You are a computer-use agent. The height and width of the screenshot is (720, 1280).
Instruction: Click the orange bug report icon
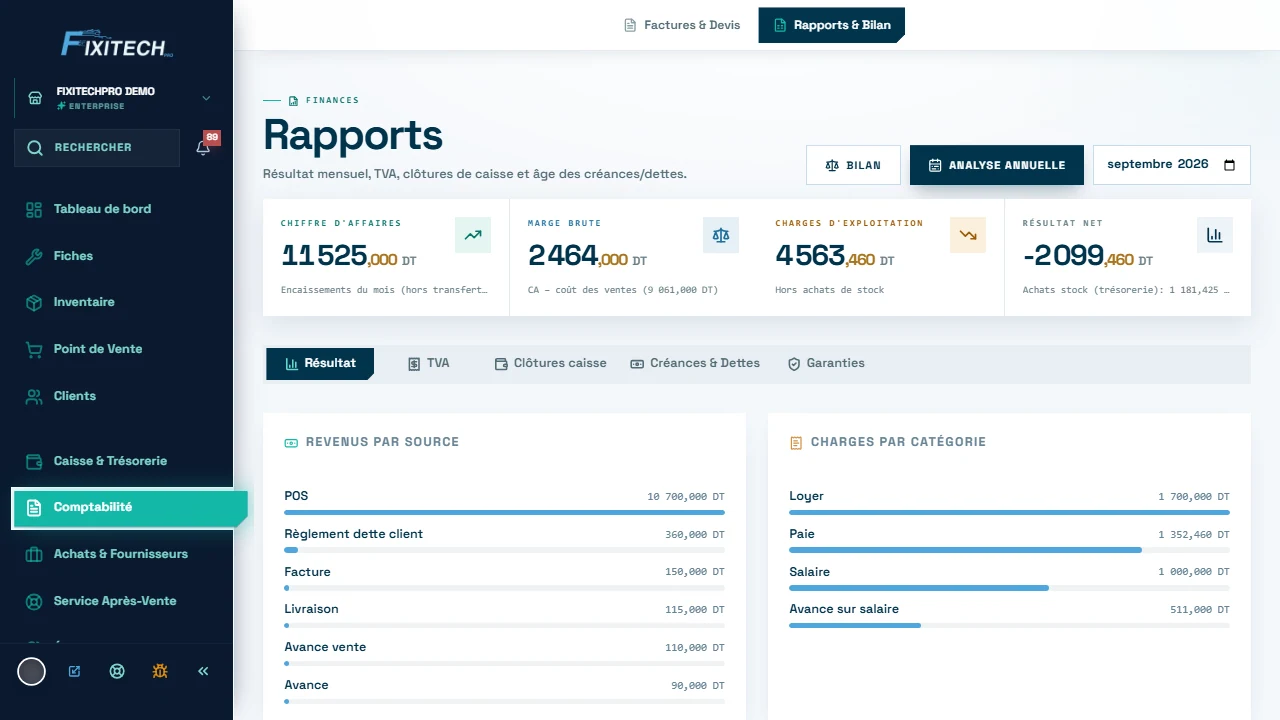(160, 671)
